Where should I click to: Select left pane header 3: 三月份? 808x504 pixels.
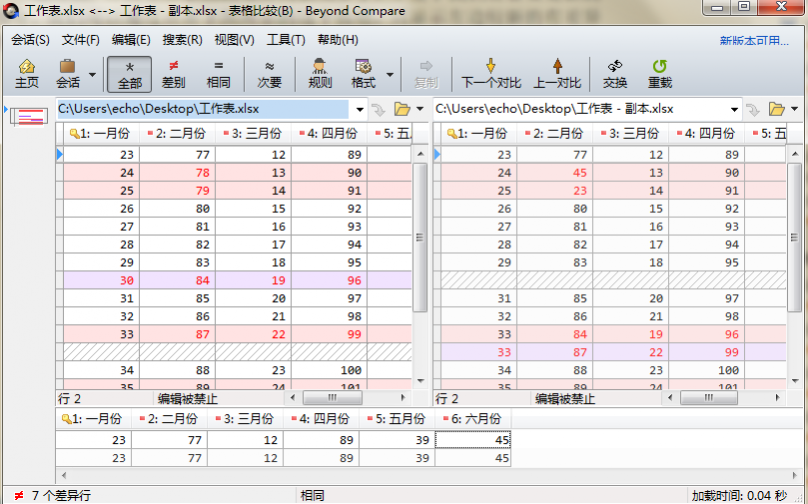[253, 133]
